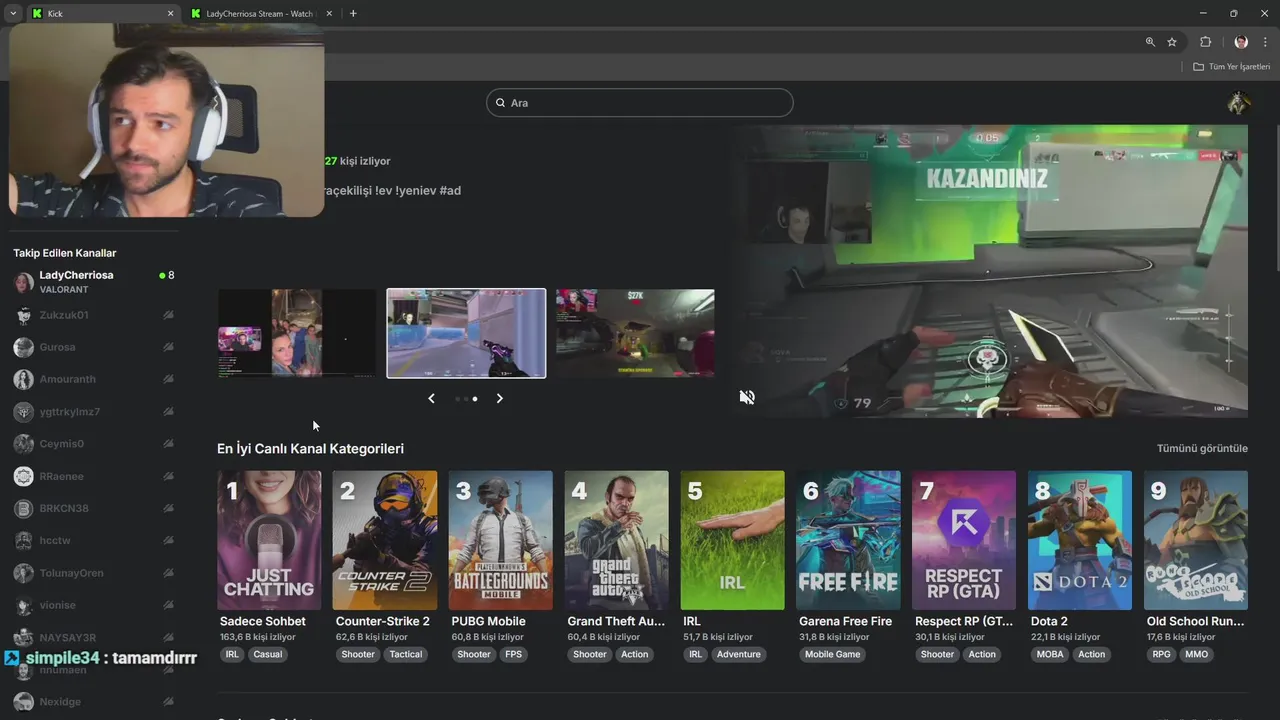The image size is (1280, 720).
Task: Select the highlighted middle carousel thumbnail
Action: [466, 333]
